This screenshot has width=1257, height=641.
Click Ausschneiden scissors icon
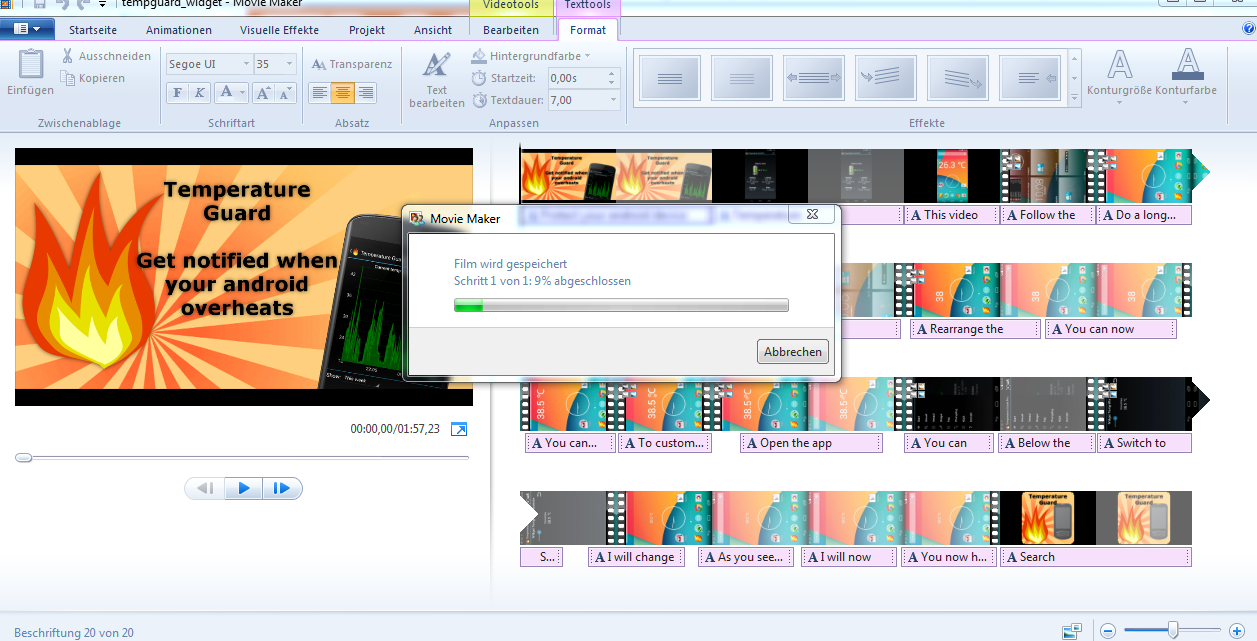[x=68, y=56]
